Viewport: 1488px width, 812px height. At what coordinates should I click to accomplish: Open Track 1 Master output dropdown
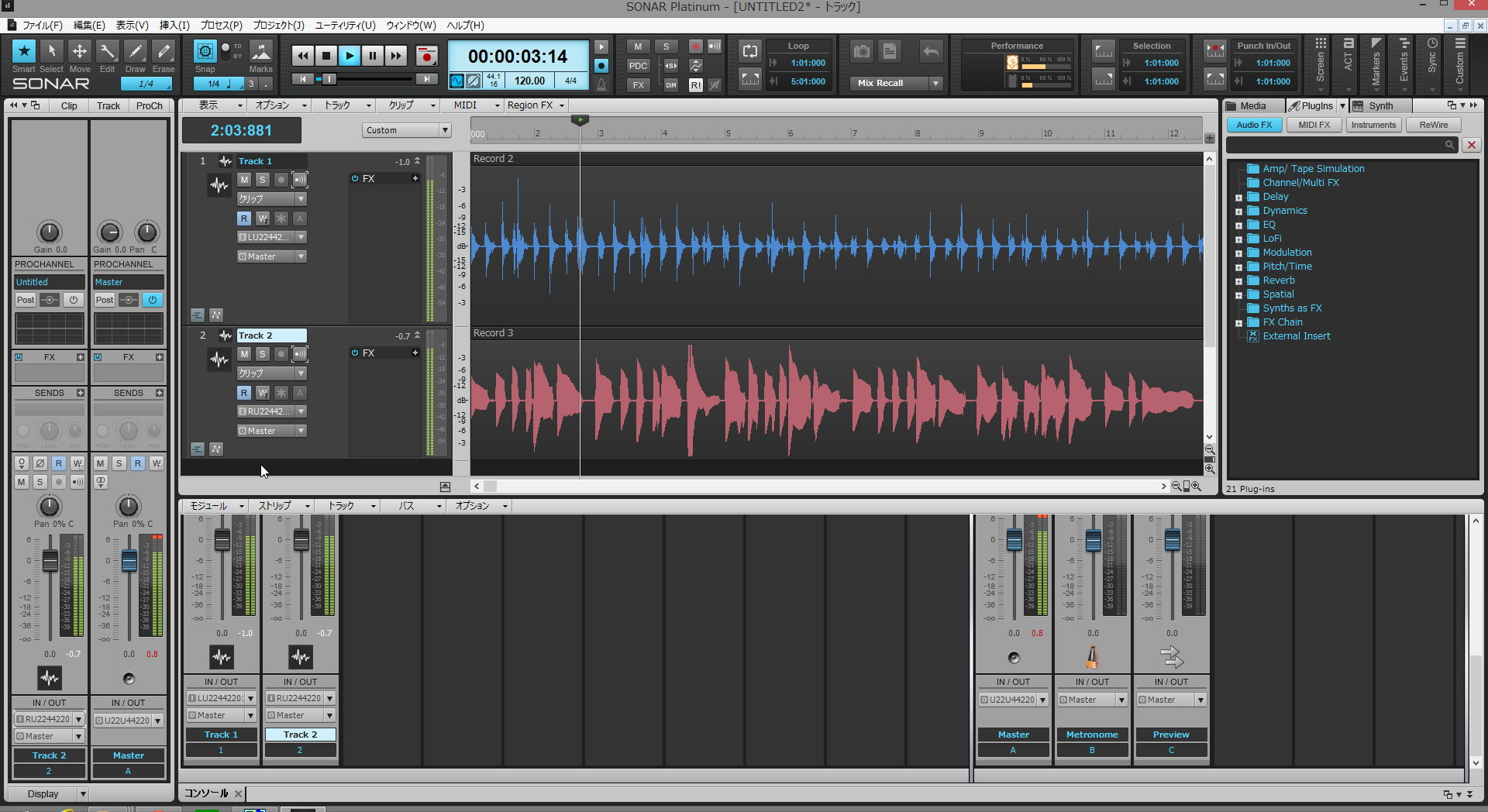click(x=301, y=256)
